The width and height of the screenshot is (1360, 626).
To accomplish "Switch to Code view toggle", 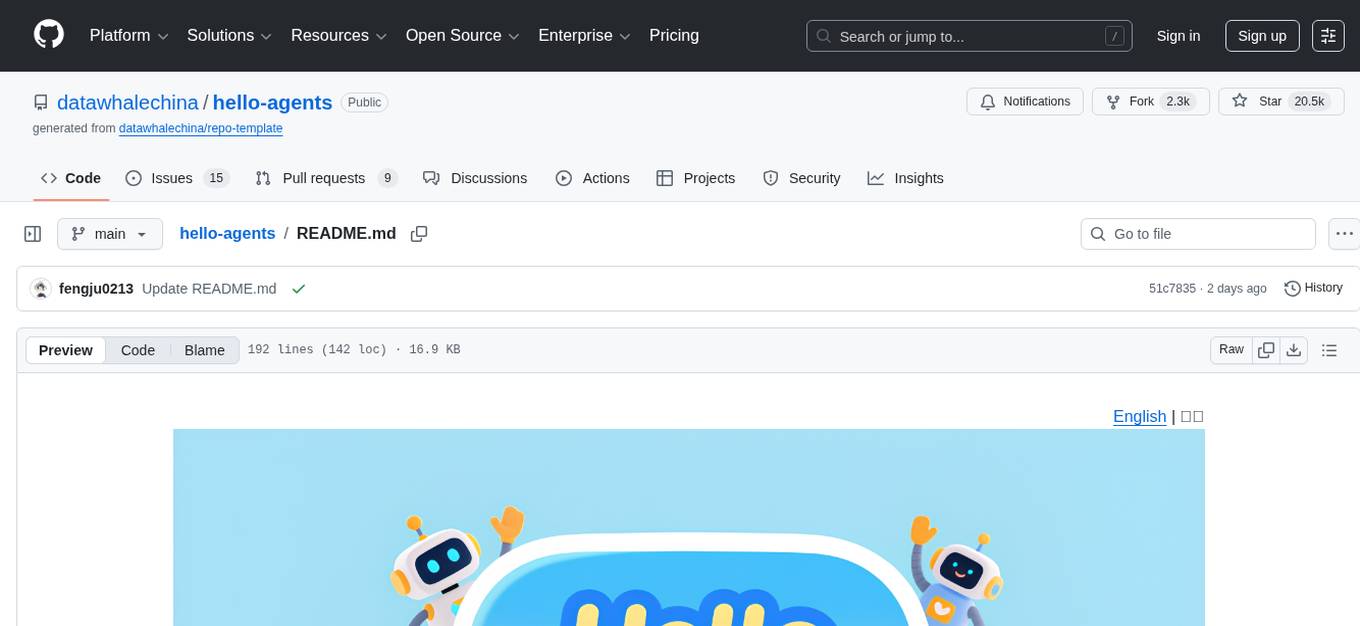I will click(138, 350).
